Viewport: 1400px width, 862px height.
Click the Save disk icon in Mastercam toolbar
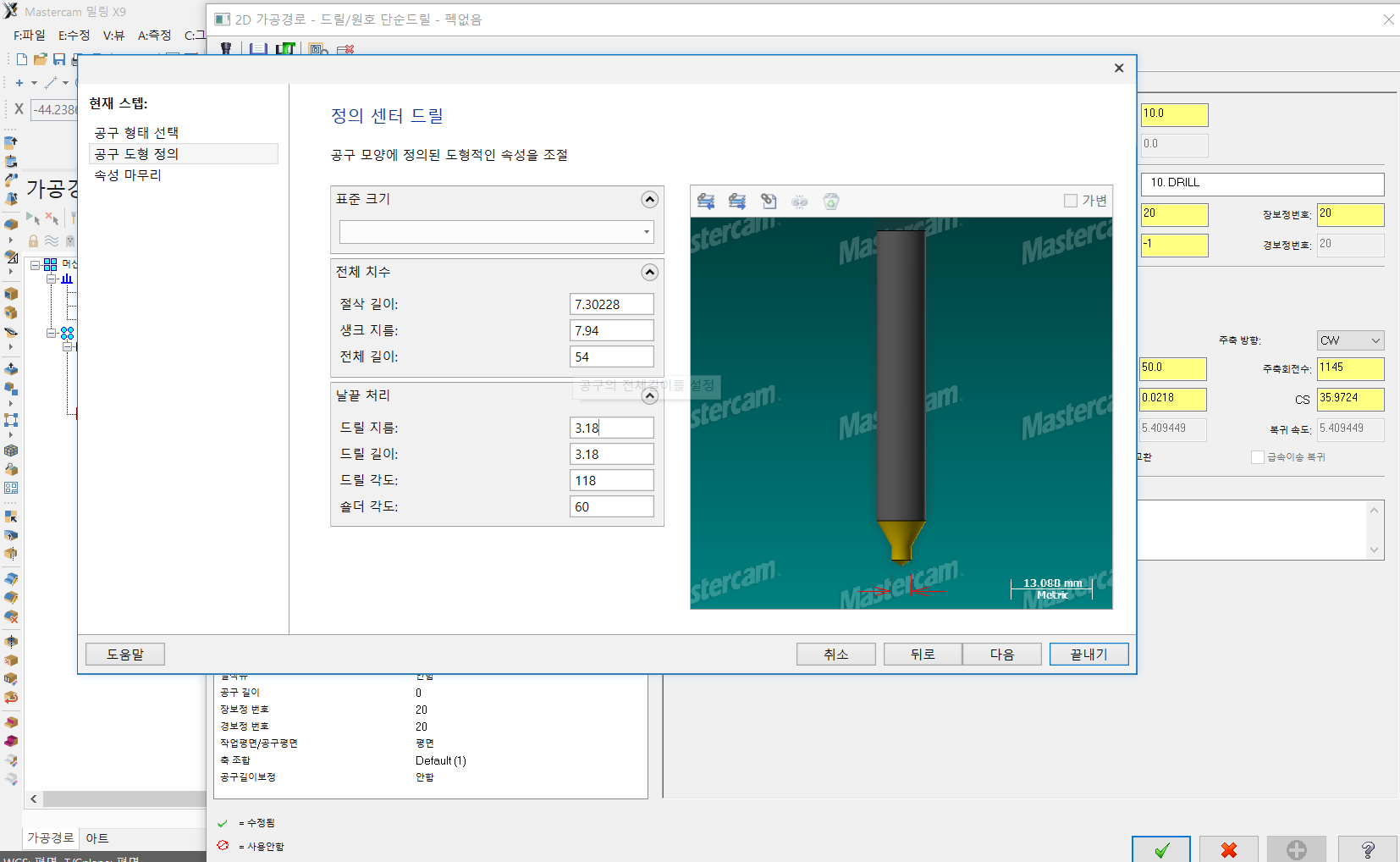[59, 59]
